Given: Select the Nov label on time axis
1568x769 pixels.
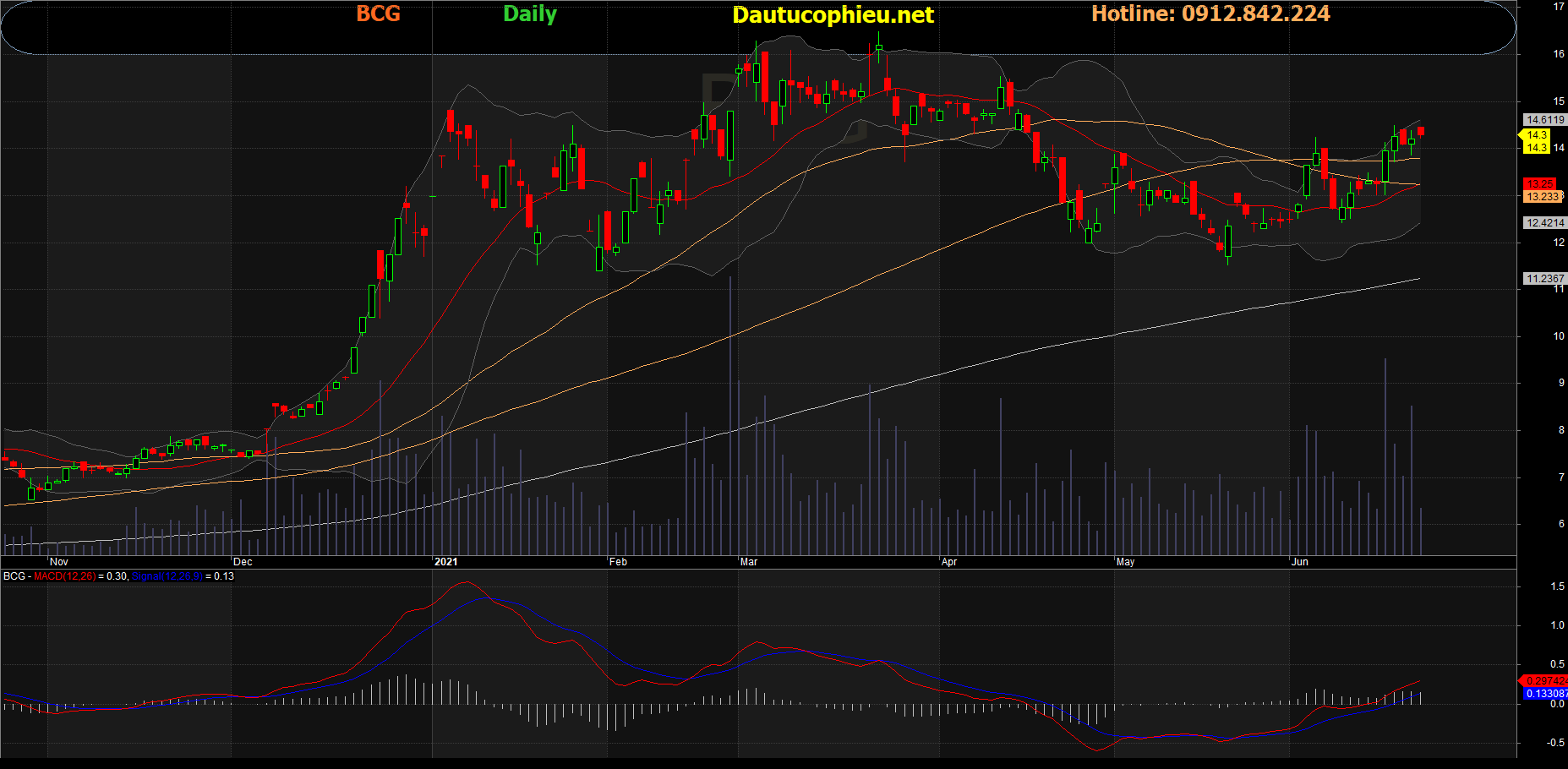Looking at the screenshot, I should click(59, 562).
